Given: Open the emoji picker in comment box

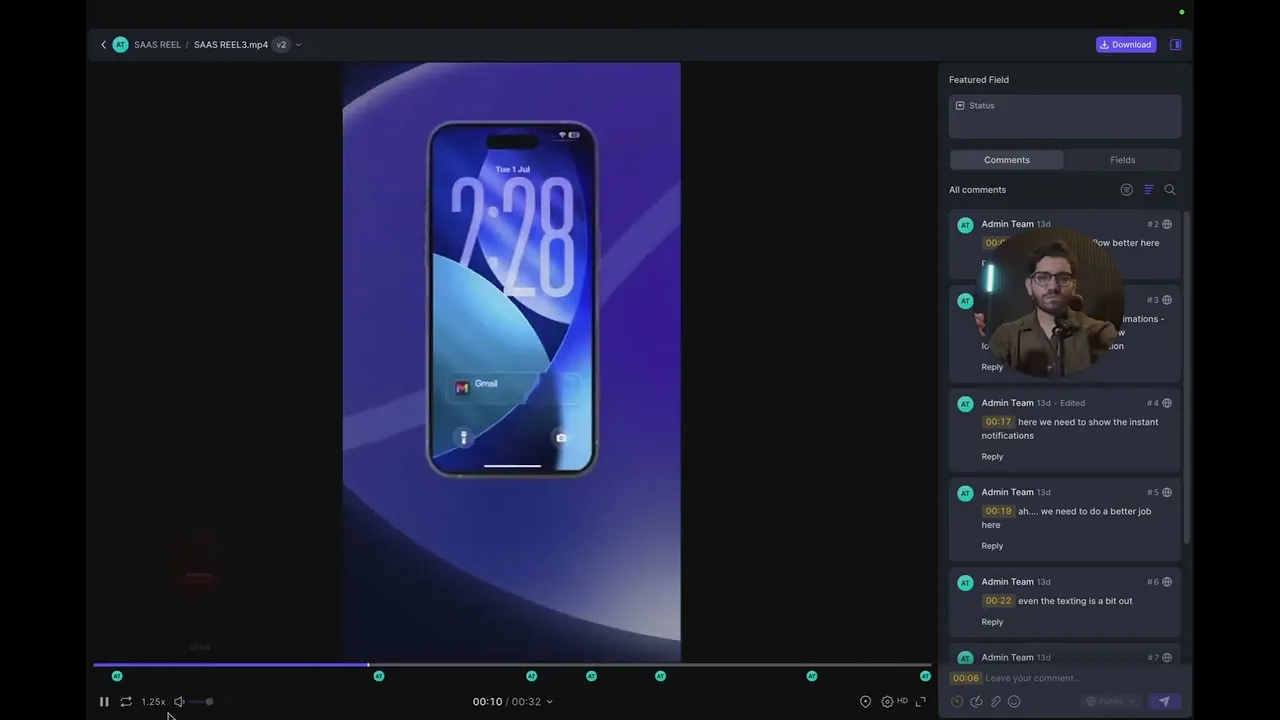Looking at the screenshot, I should click(x=1014, y=702).
